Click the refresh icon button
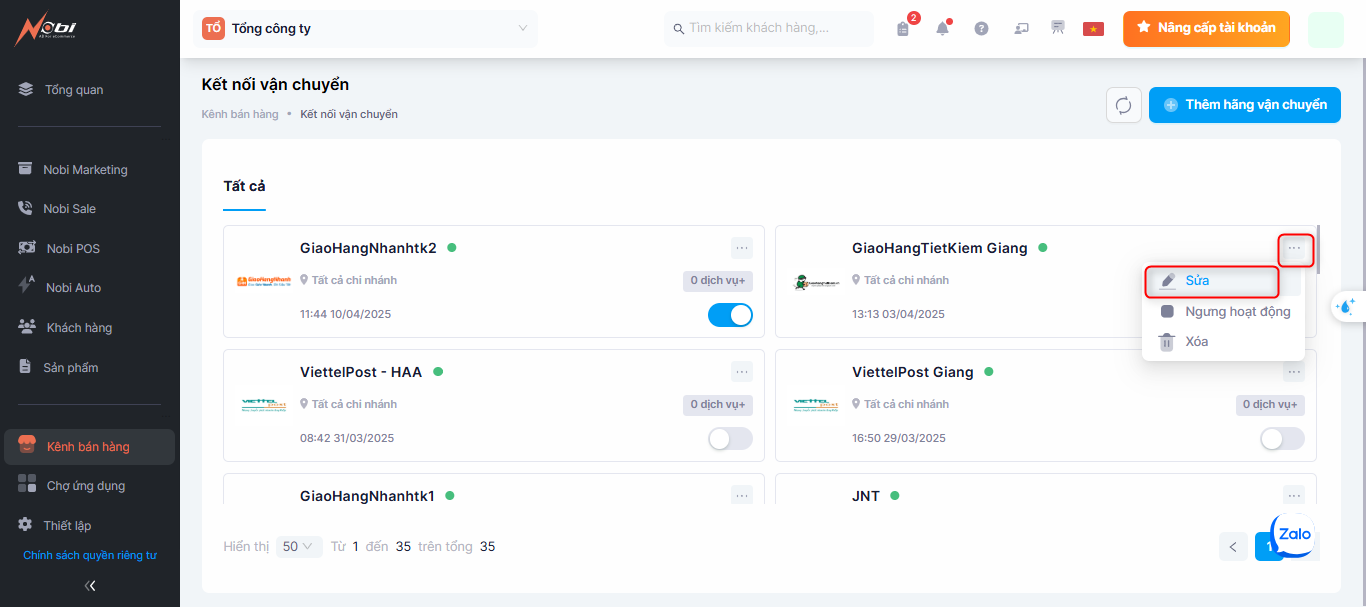 click(1124, 105)
